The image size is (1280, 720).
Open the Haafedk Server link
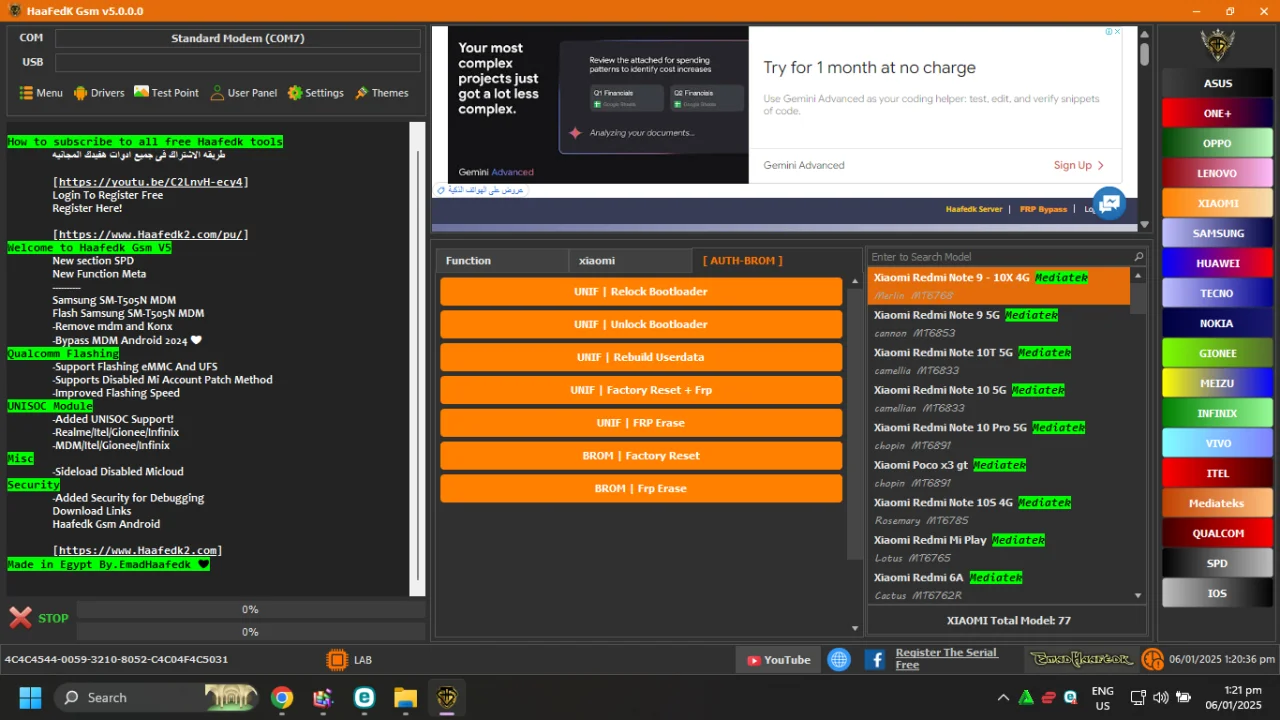click(x=974, y=209)
